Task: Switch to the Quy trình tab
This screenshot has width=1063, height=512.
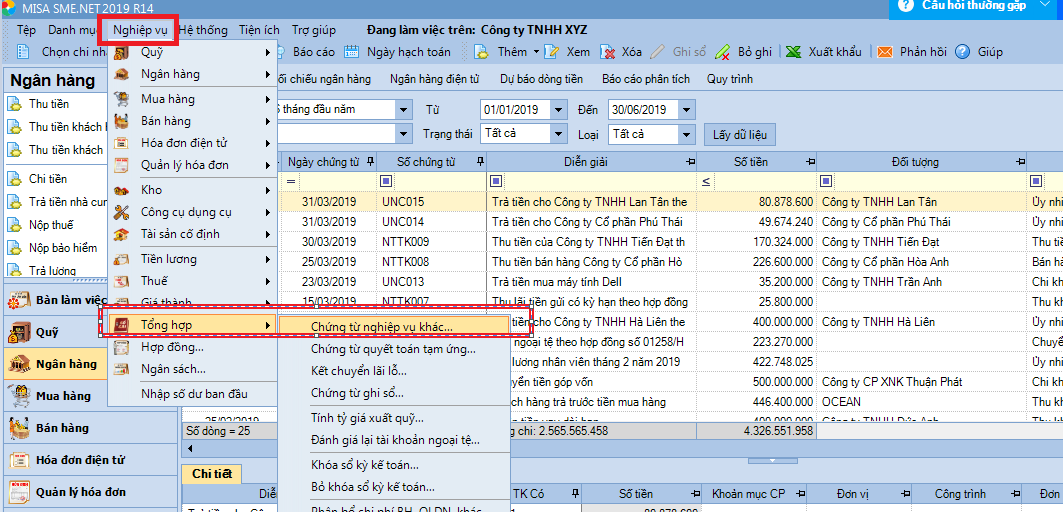Action: pyautogui.click(x=729, y=79)
